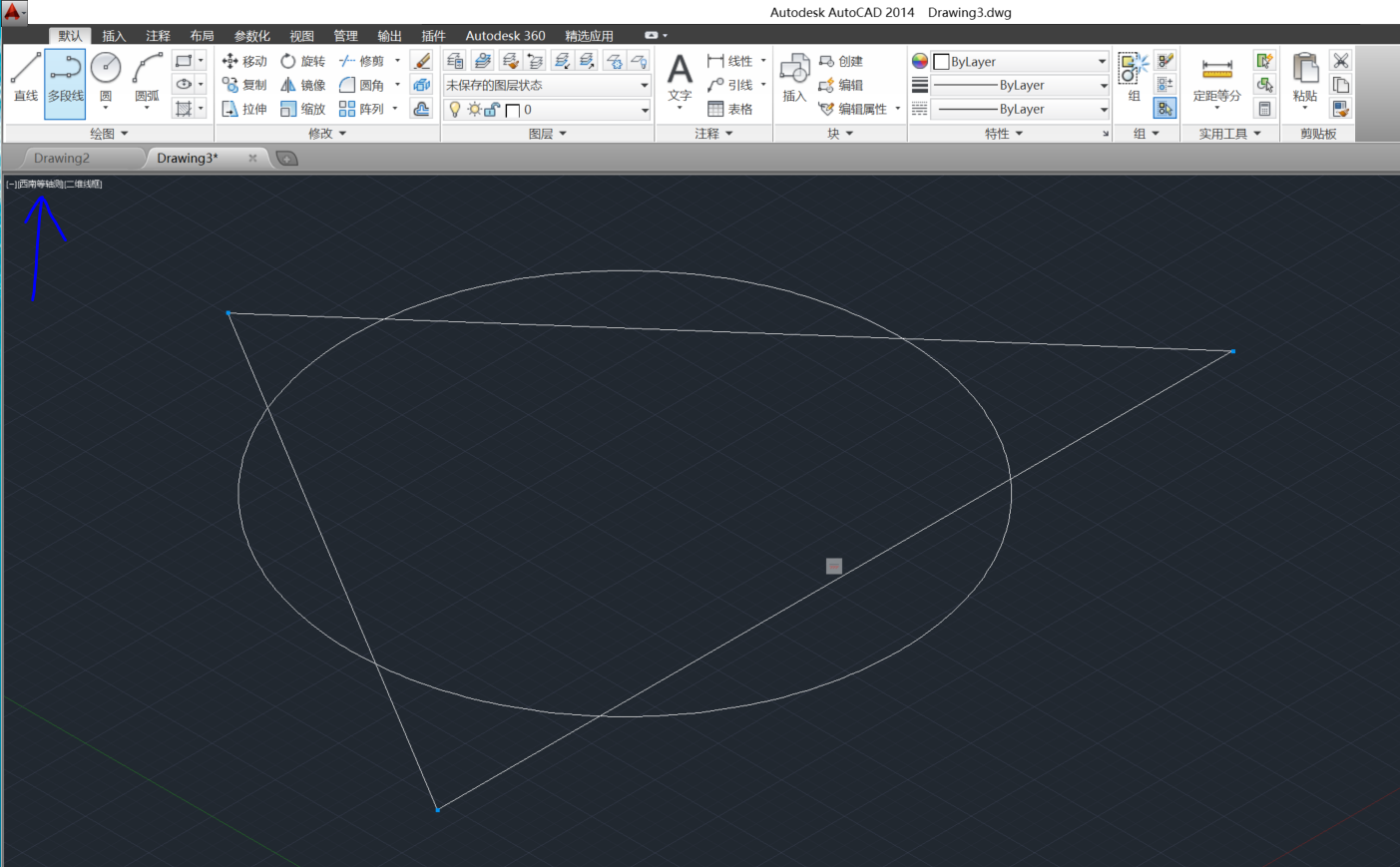Screen dimensions: 1400x867
Task: Select the 多段线 (Polyline) tool
Action: coord(65,84)
